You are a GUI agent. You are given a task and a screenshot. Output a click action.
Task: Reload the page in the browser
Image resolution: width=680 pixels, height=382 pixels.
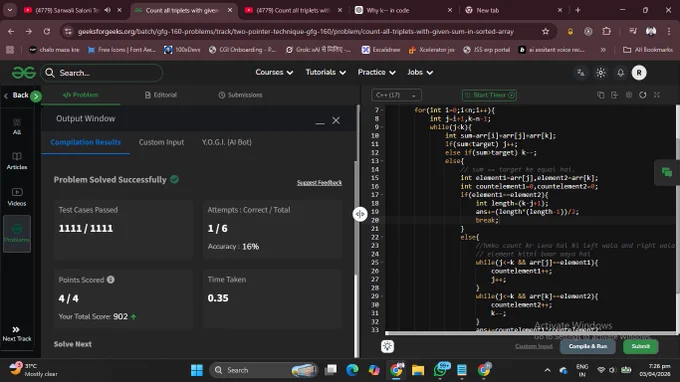(47, 31)
